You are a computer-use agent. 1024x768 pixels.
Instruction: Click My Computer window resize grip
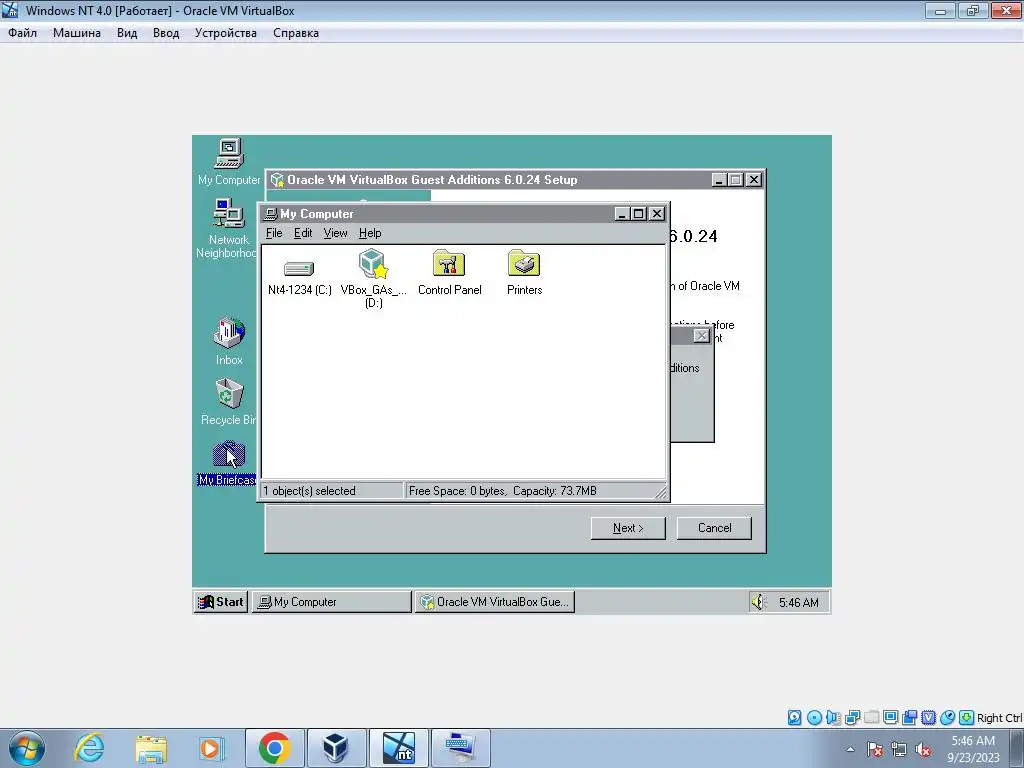(661, 493)
